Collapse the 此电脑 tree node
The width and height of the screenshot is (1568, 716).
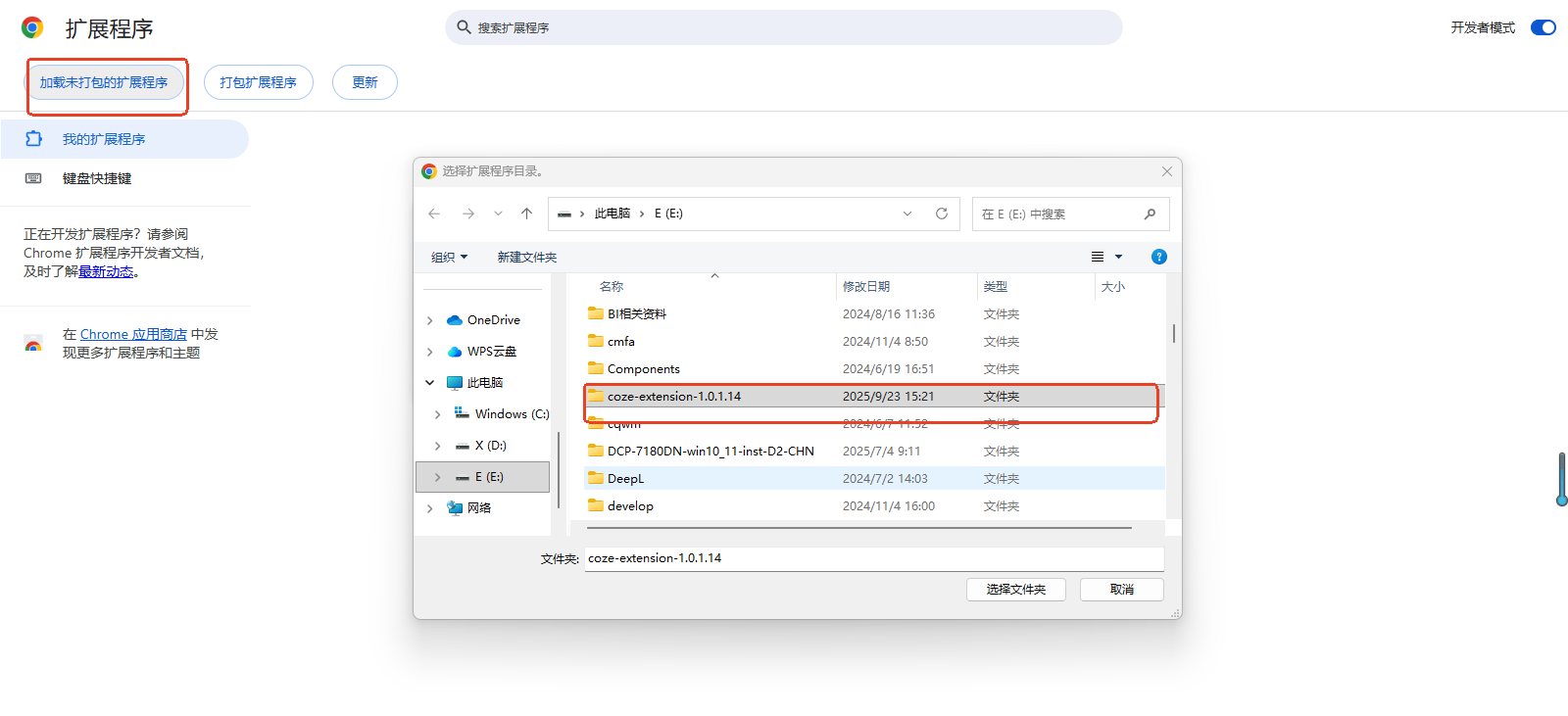click(x=430, y=383)
